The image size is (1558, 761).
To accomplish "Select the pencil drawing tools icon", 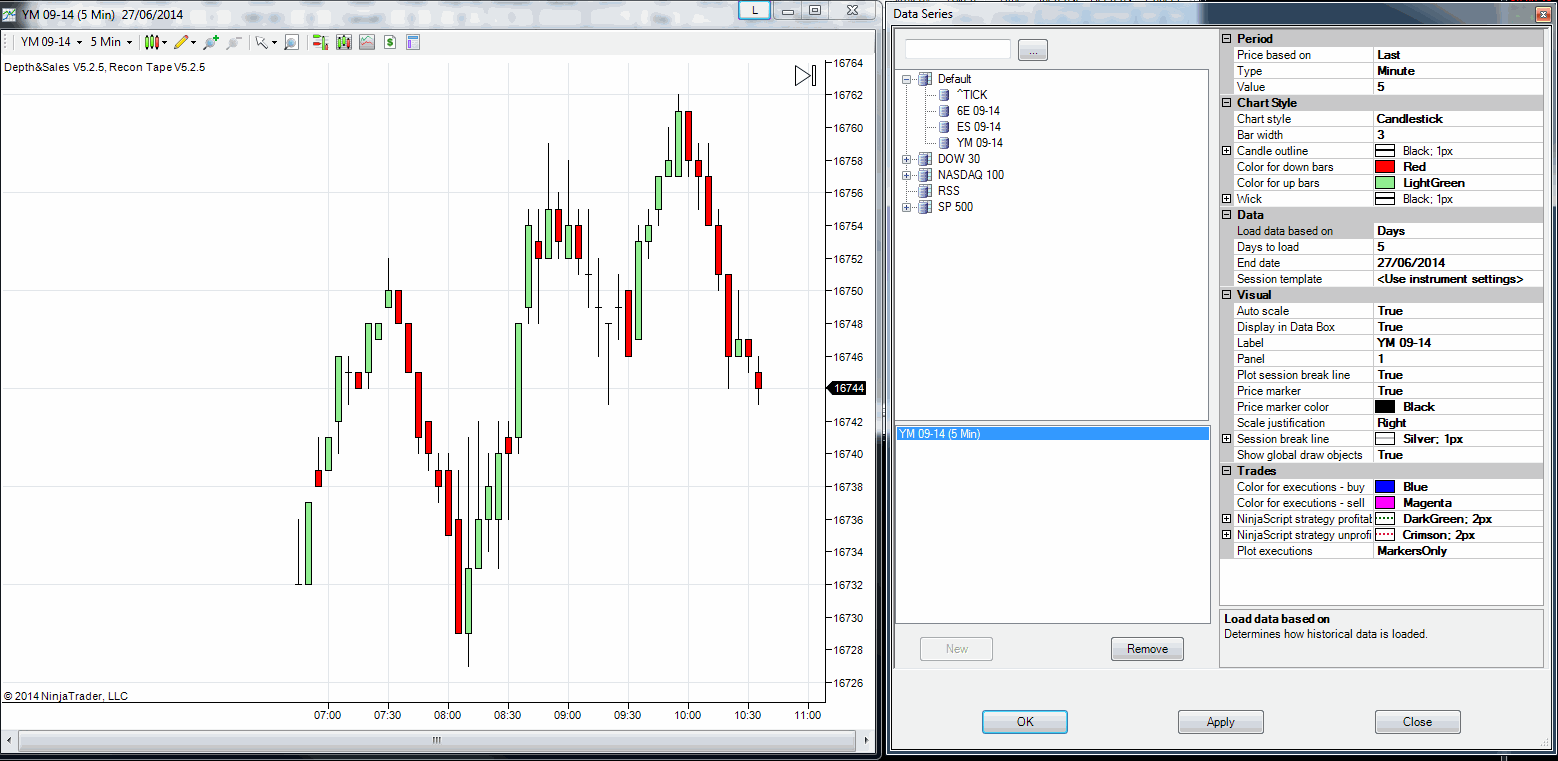I will pyautogui.click(x=181, y=42).
